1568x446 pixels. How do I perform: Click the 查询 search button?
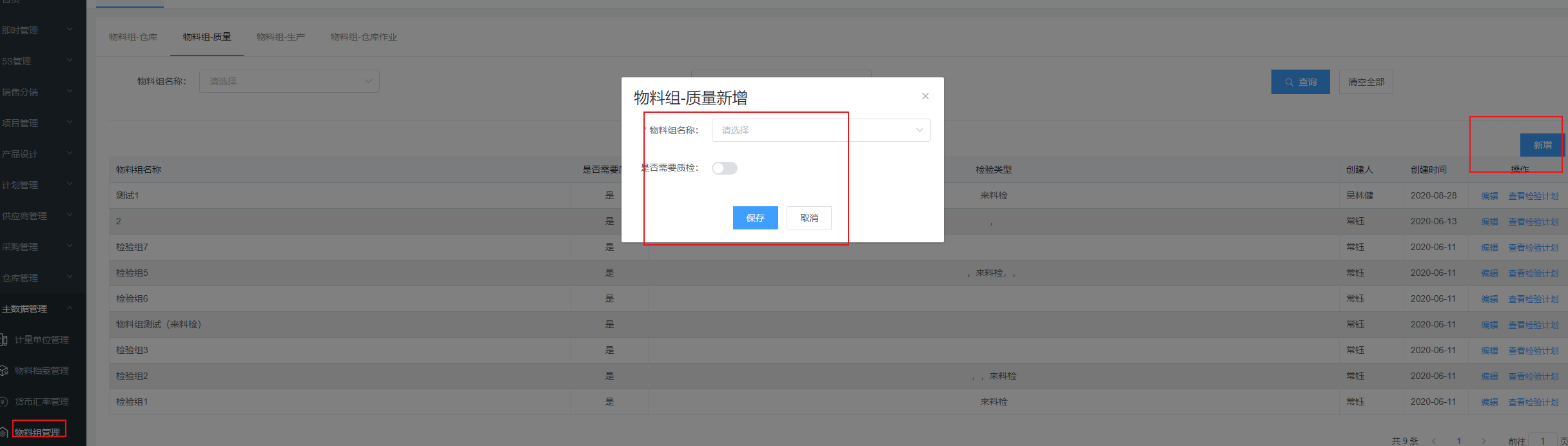[x=1300, y=82]
